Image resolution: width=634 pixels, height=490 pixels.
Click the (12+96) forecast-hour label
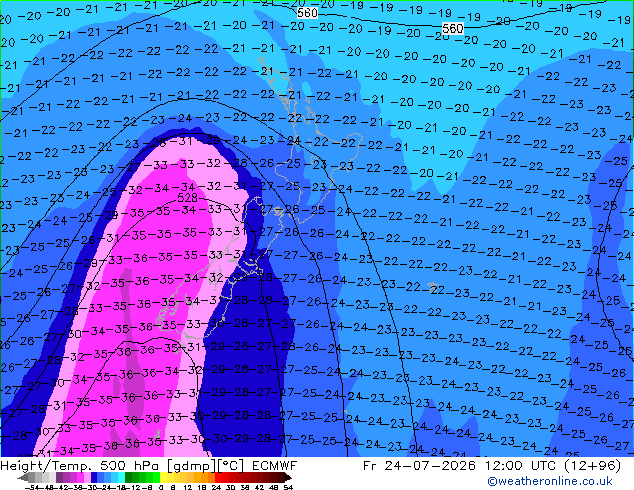[x=593, y=466]
